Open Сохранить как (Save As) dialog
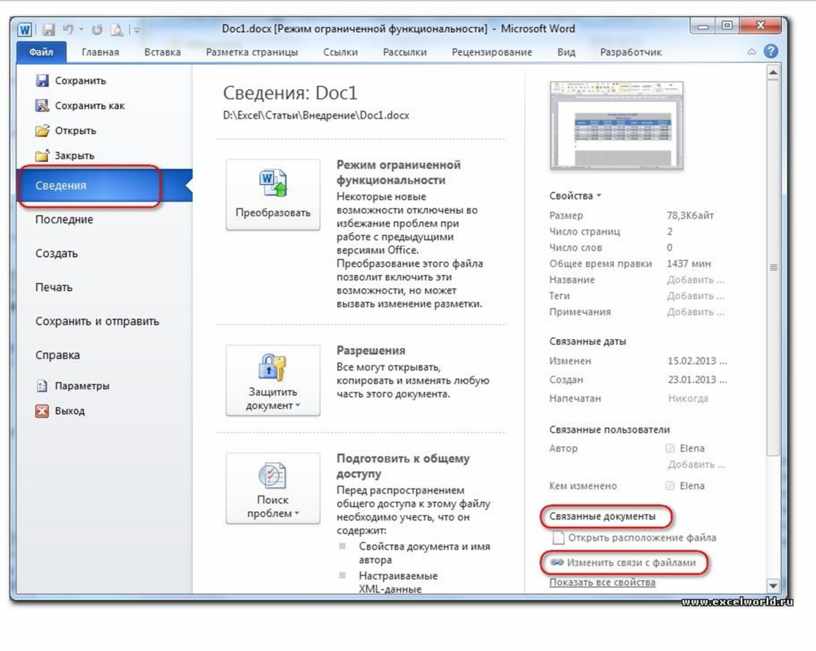The height and width of the screenshot is (651, 816). tap(89, 106)
